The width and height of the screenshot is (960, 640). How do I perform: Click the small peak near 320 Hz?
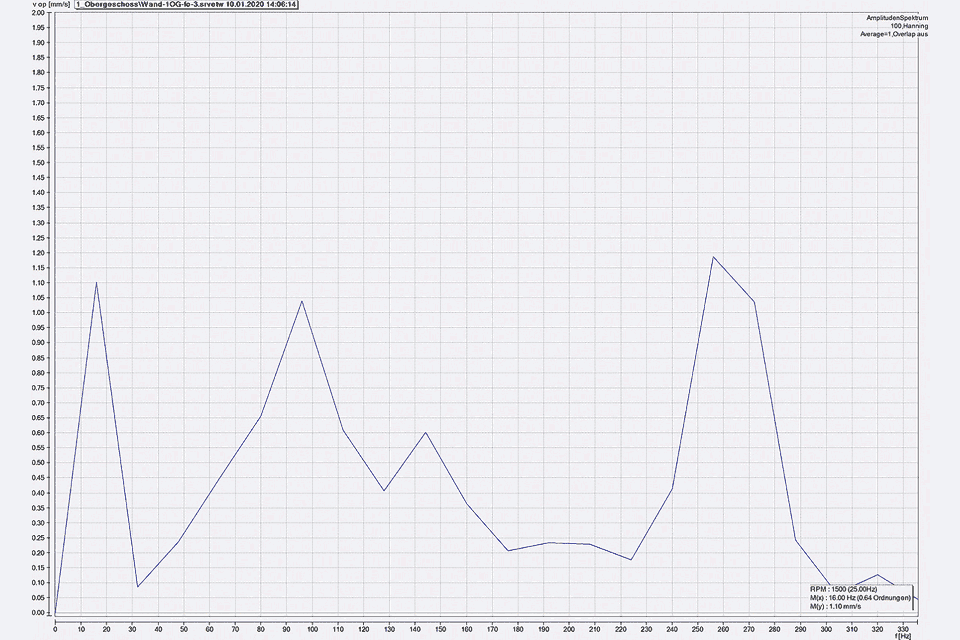(x=877, y=575)
